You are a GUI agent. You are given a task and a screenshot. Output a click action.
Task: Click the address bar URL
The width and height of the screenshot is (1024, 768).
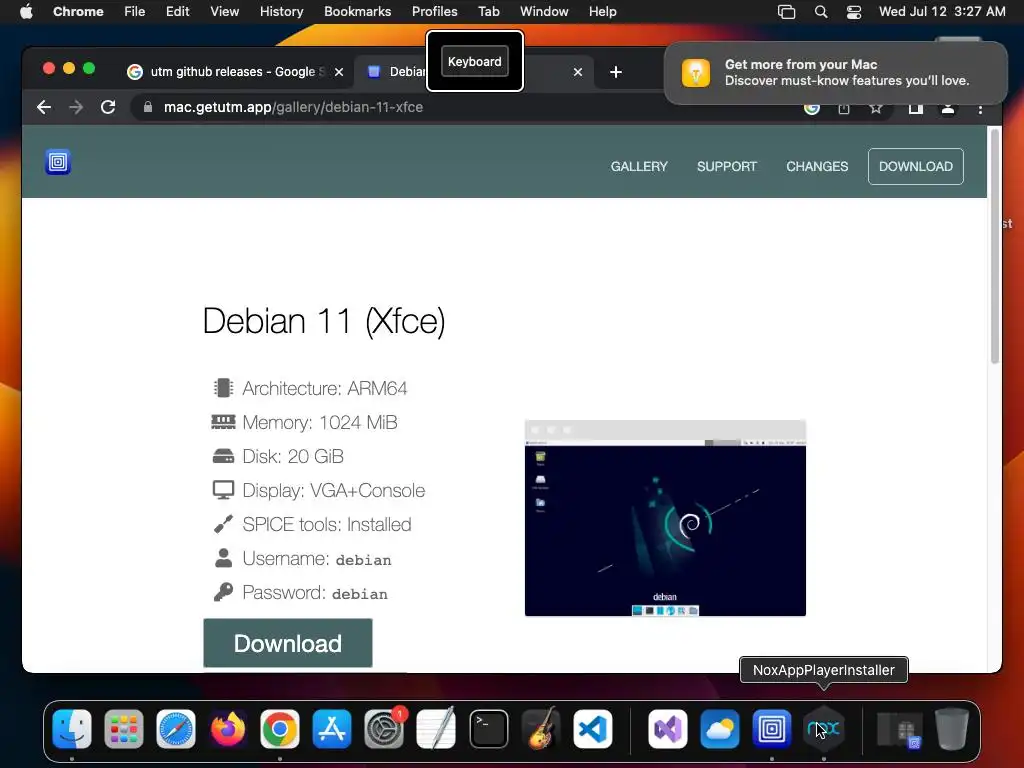[x=293, y=107]
